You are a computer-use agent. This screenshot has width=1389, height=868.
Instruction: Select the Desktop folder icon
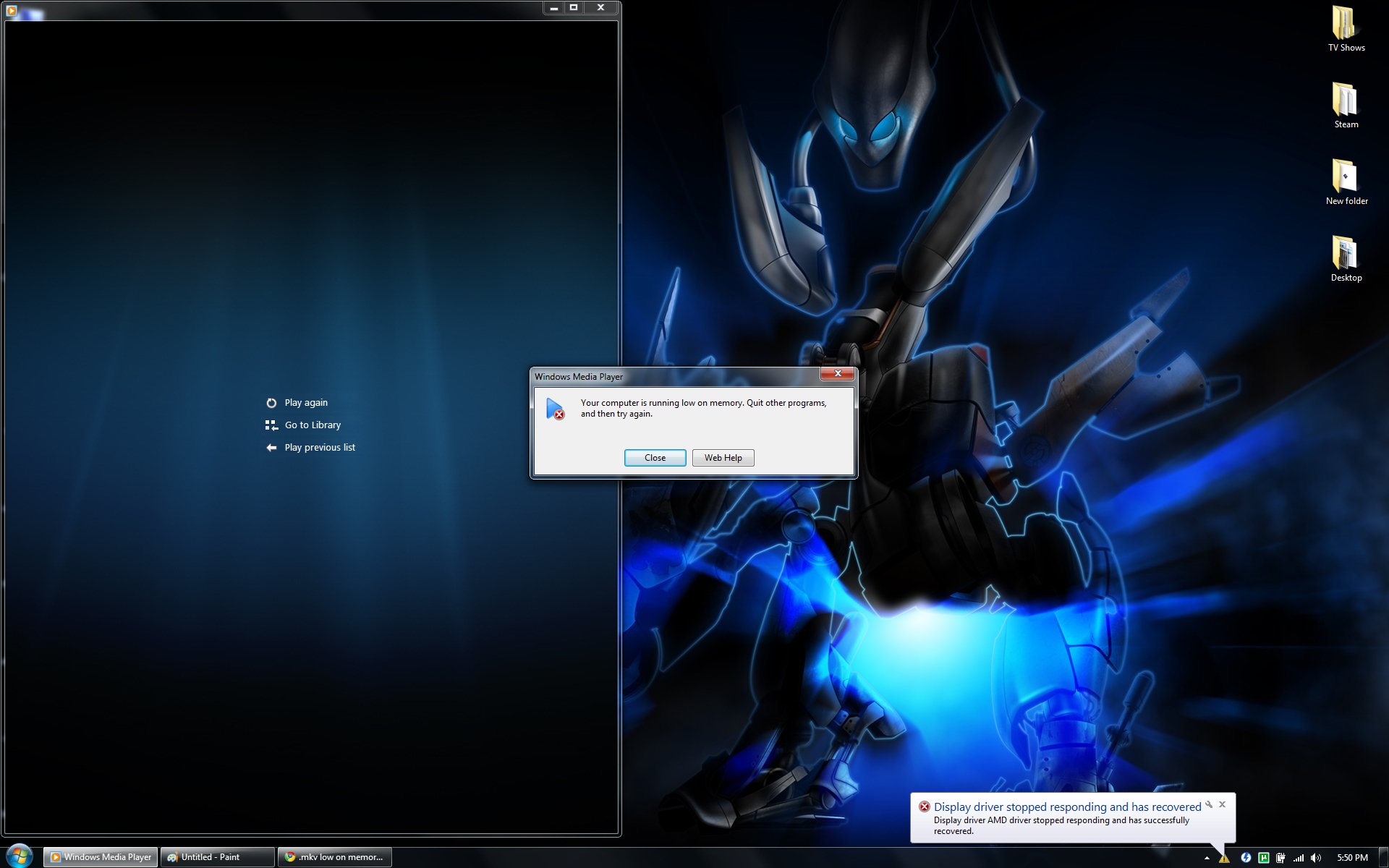[x=1346, y=259]
